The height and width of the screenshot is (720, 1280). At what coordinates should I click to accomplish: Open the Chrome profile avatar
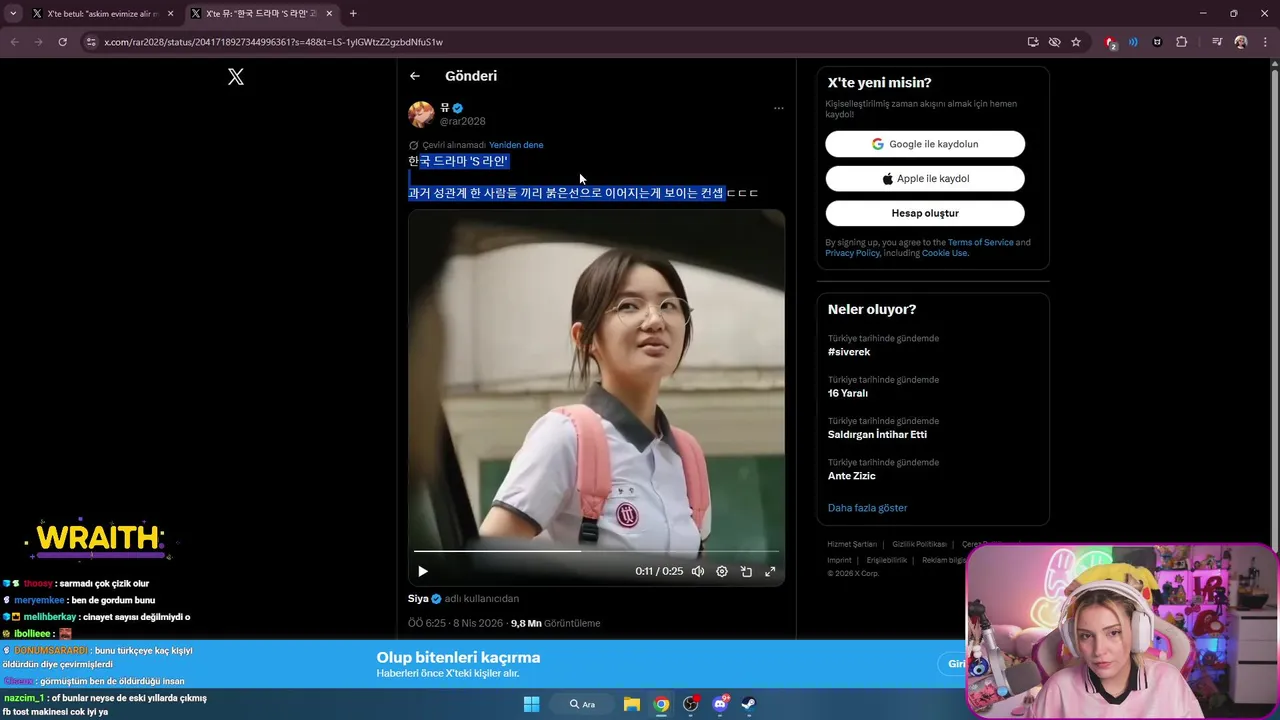coord(1241,42)
